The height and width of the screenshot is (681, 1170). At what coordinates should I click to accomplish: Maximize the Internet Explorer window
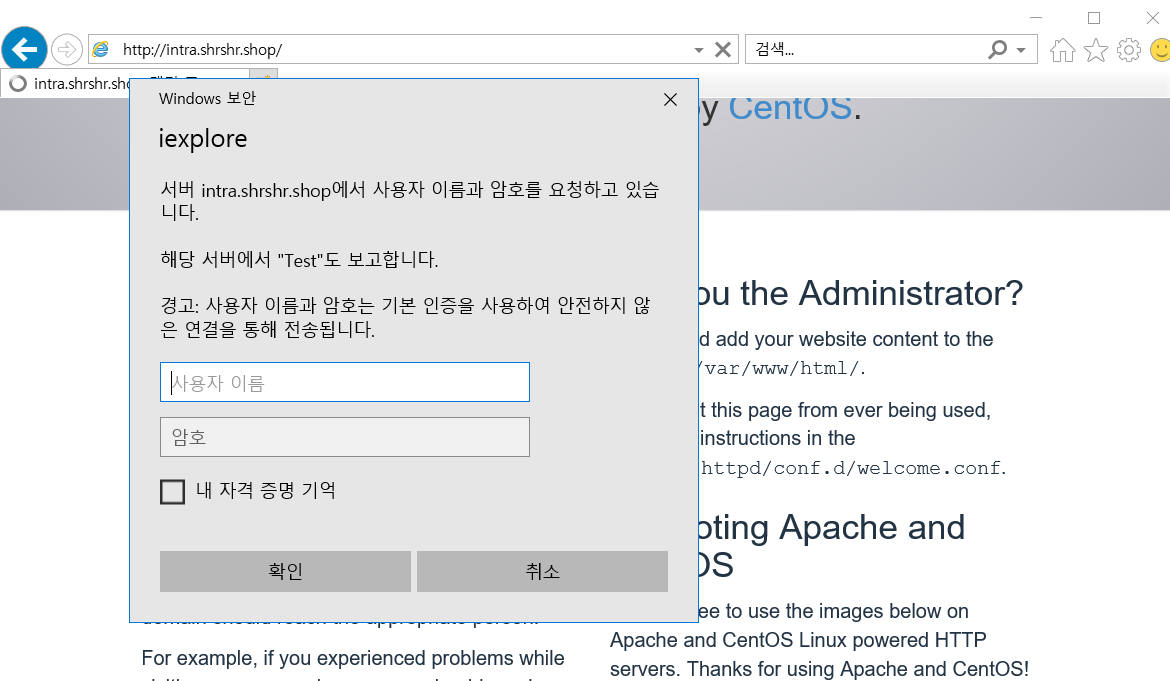(x=1094, y=17)
